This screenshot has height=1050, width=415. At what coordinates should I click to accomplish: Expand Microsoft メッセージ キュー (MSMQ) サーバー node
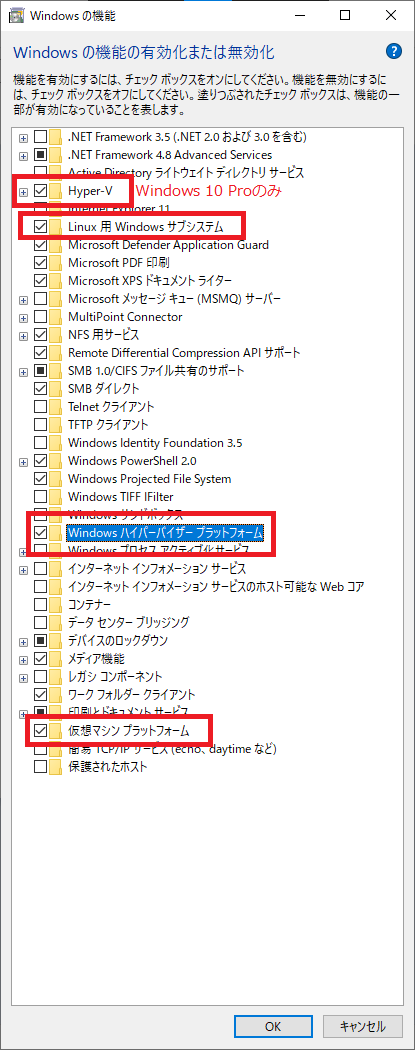click(x=23, y=299)
